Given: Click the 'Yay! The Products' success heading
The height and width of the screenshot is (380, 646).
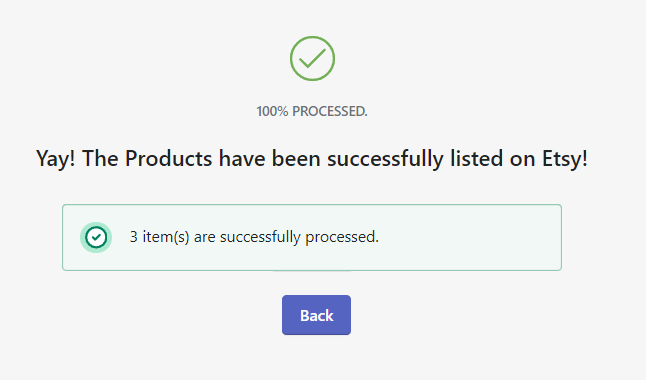Looking at the screenshot, I should click(312, 159).
